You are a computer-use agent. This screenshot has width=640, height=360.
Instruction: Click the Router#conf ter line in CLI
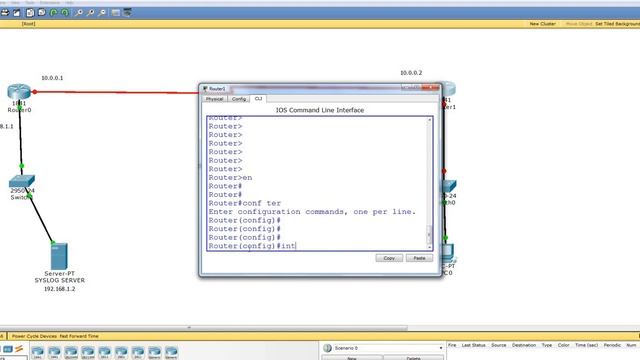click(x=244, y=203)
